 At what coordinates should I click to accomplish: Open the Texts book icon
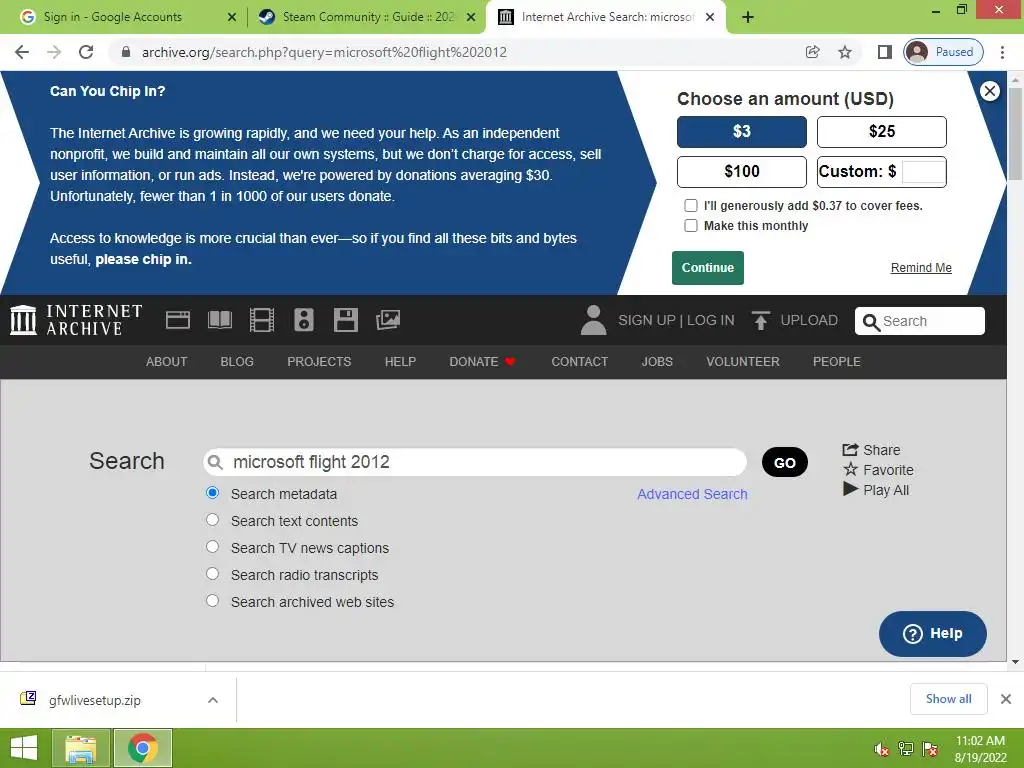pos(219,320)
